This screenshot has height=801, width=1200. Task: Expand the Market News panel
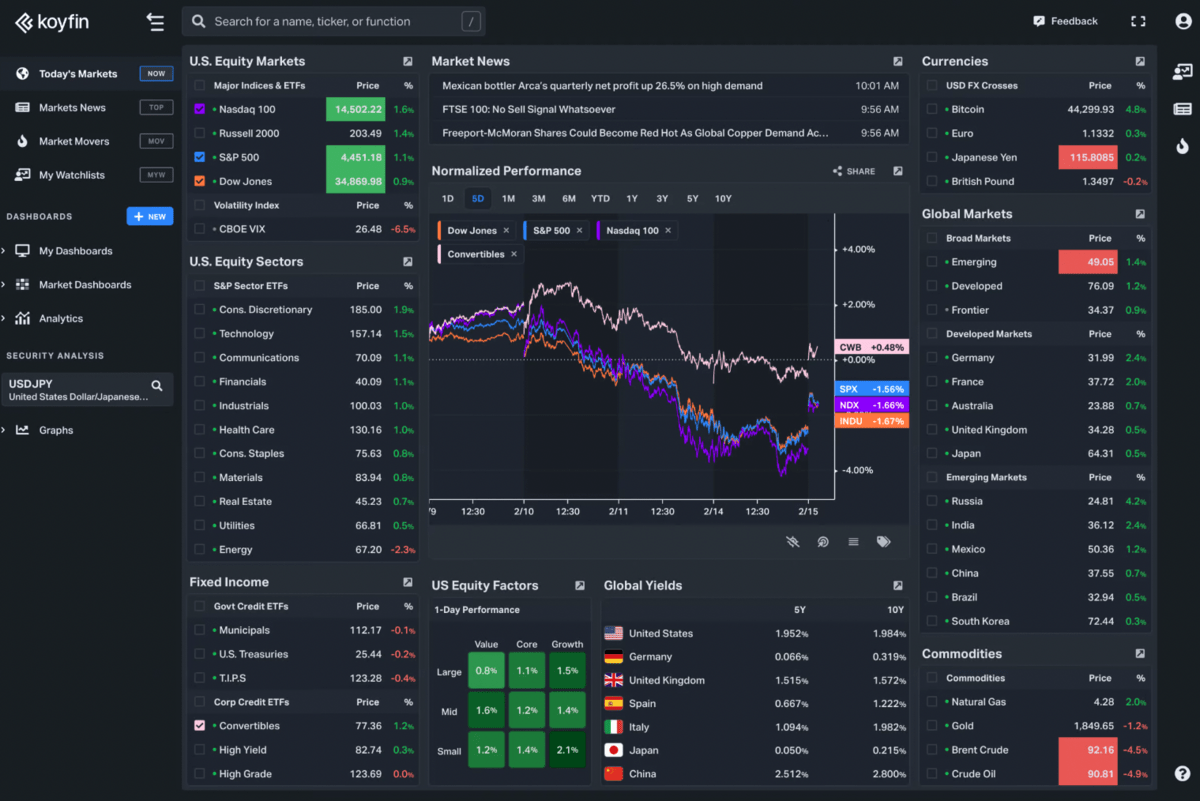[898, 62]
